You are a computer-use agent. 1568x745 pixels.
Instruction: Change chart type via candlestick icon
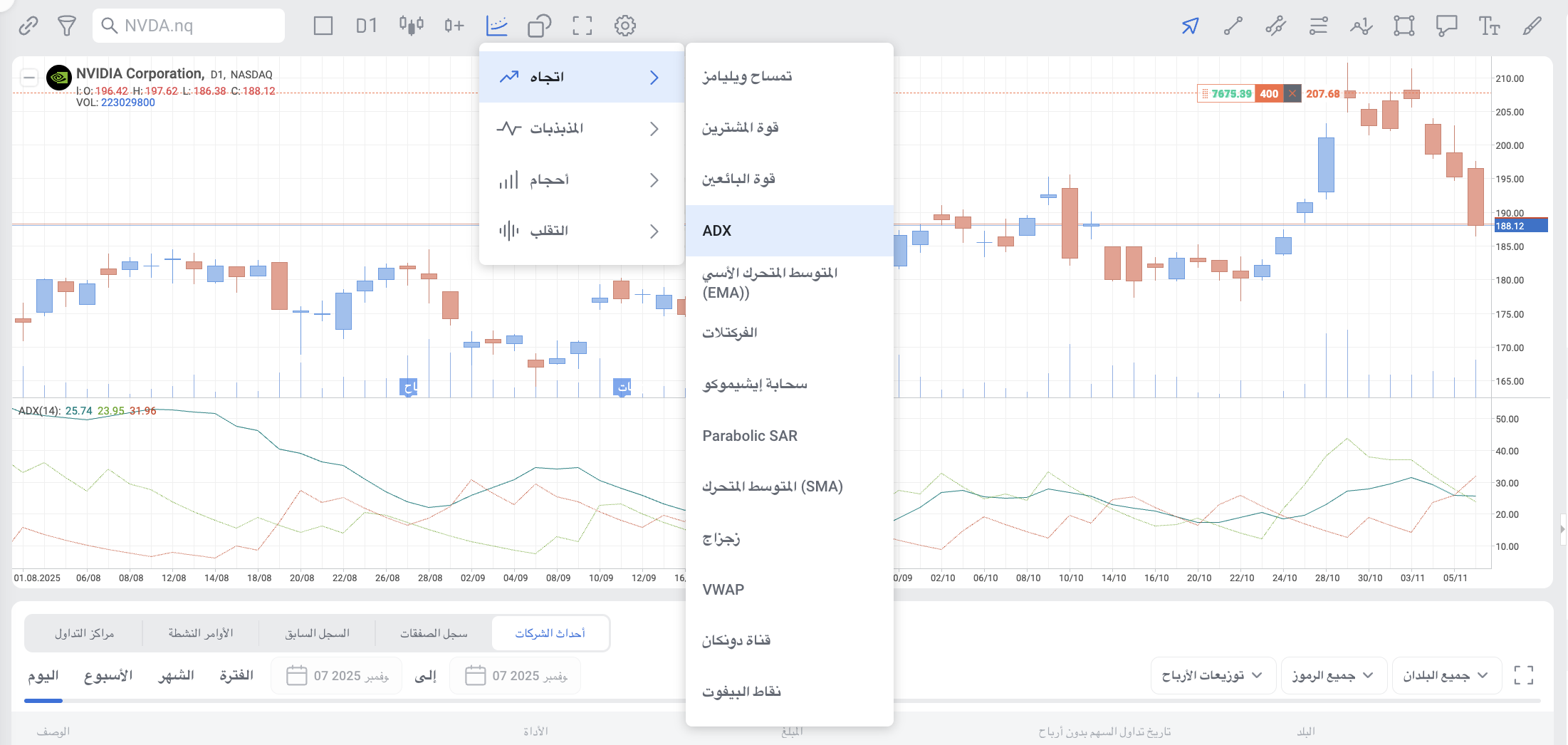(412, 26)
